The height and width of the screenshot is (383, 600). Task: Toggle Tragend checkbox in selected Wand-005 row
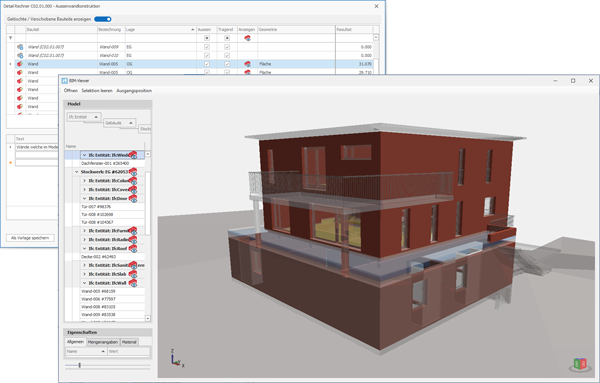[x=227, y=64]
